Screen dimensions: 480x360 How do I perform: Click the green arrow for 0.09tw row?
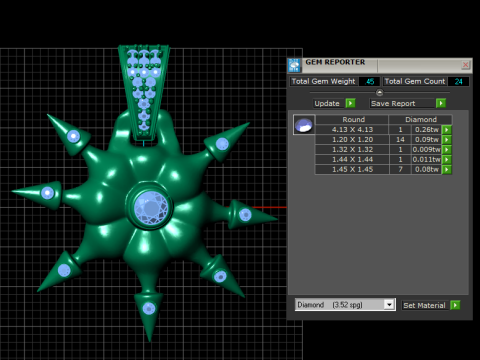coord(447,140)
